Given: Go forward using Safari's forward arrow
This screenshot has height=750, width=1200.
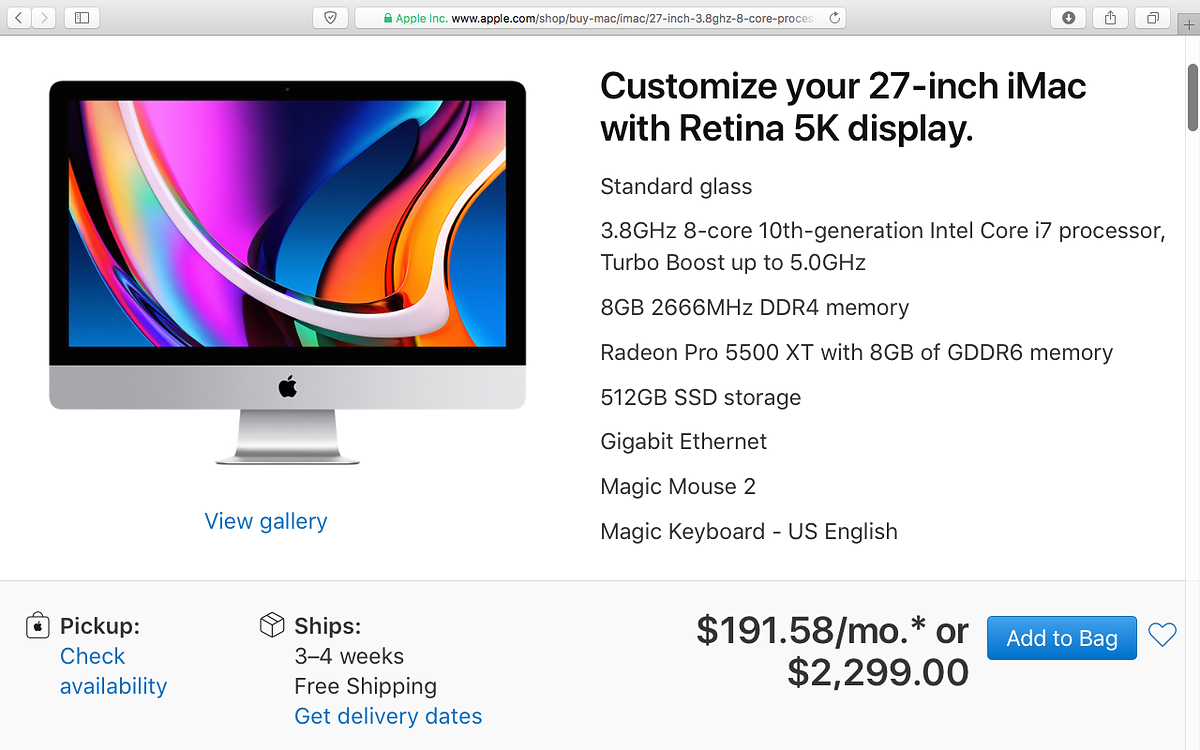Looking at the screenshot, I should (x=44, y=17).
